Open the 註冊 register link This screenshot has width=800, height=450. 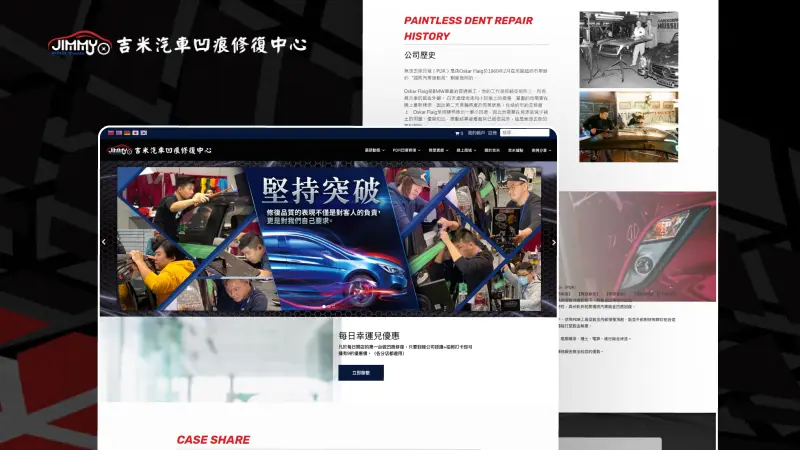(492, 133)
